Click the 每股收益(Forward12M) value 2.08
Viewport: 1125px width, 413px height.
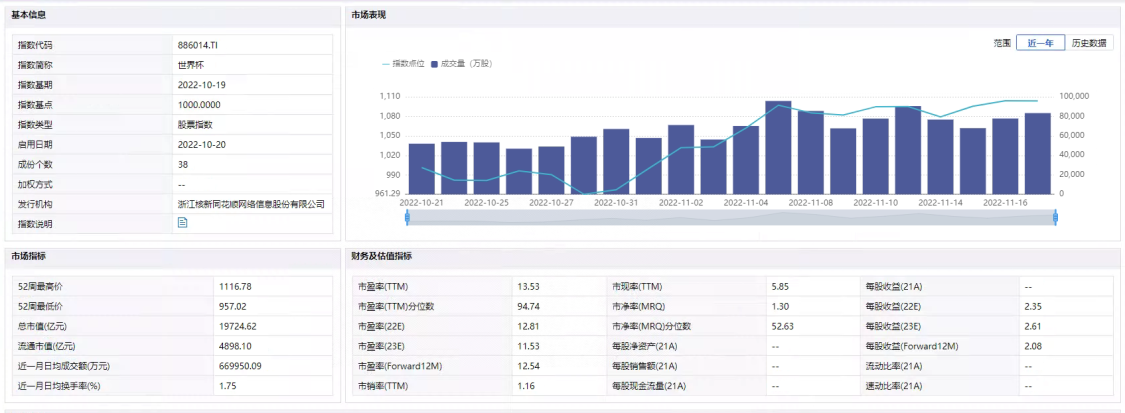(x=1035, y=345)
